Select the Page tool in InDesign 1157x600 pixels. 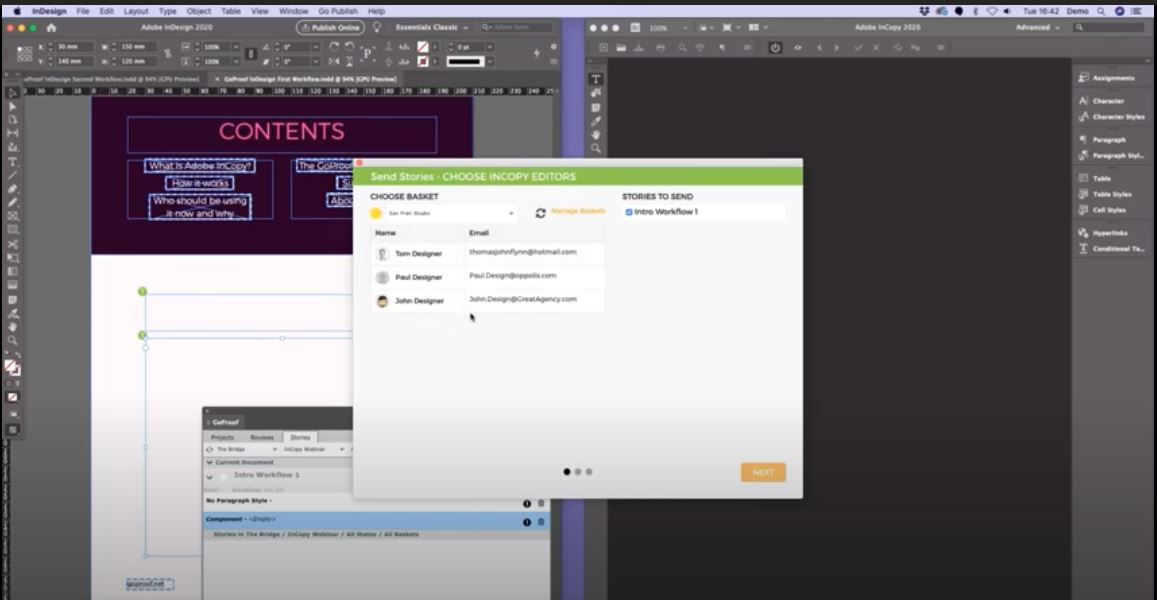[x=13, y=120]
